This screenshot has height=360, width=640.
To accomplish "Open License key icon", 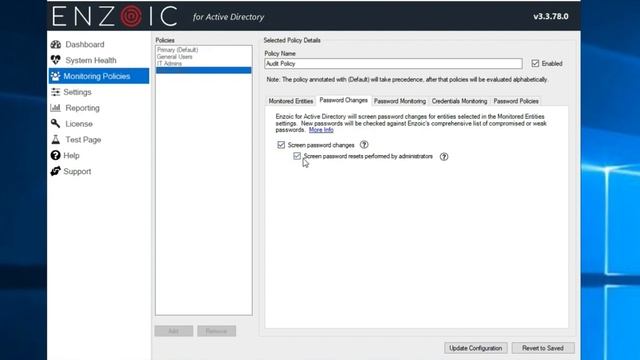I will pos(56,123).
